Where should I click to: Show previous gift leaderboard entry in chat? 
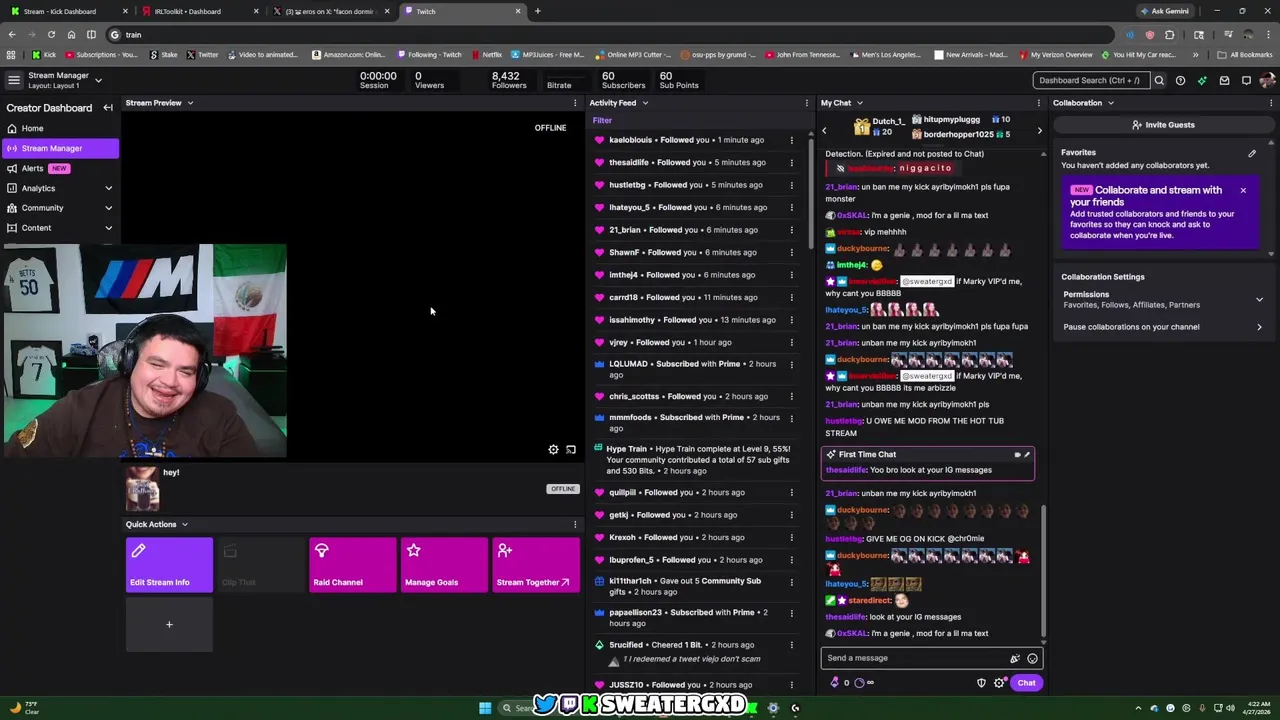824,131
